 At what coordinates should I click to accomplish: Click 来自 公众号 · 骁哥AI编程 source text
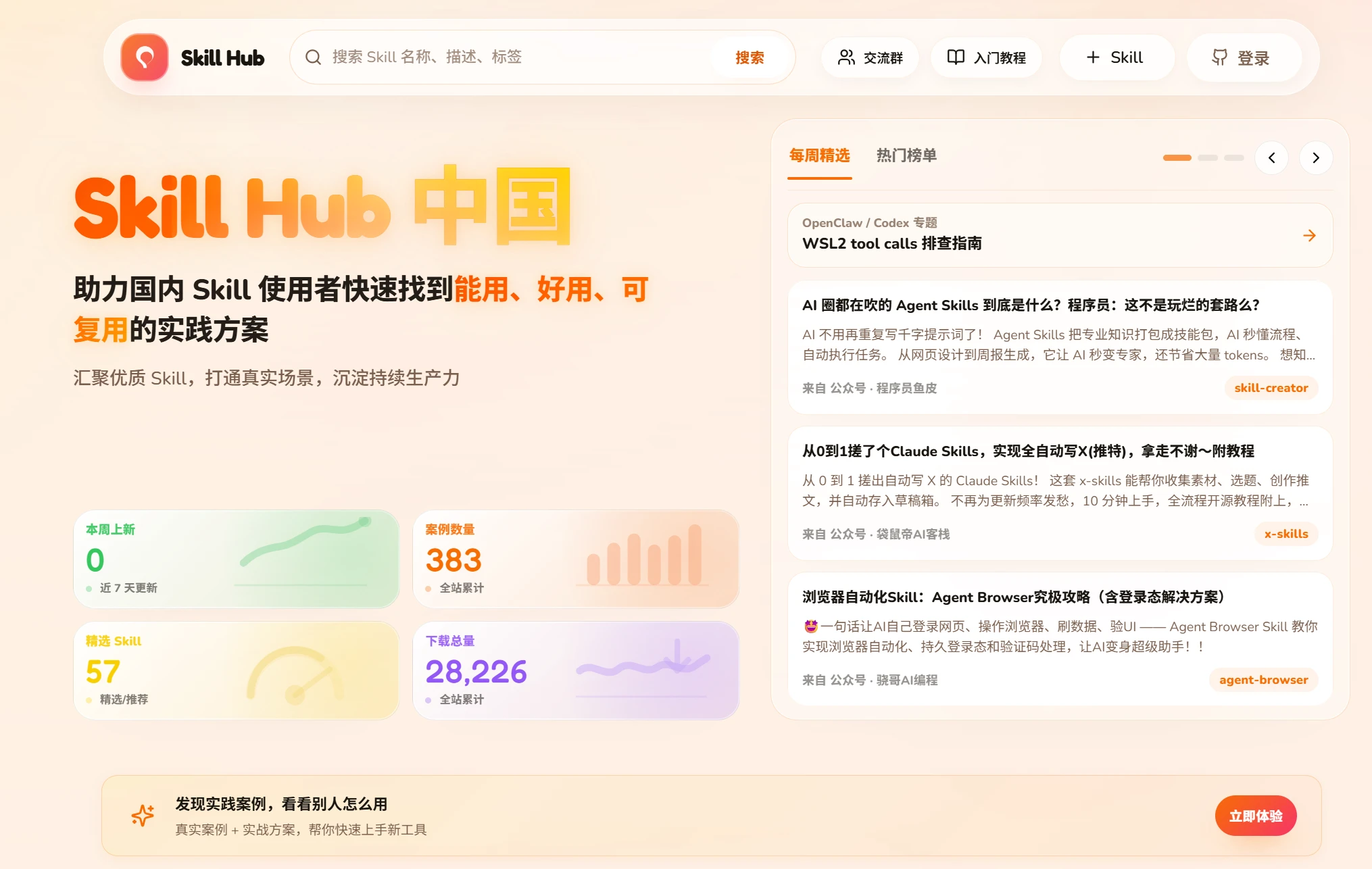(x=870, y=680)
